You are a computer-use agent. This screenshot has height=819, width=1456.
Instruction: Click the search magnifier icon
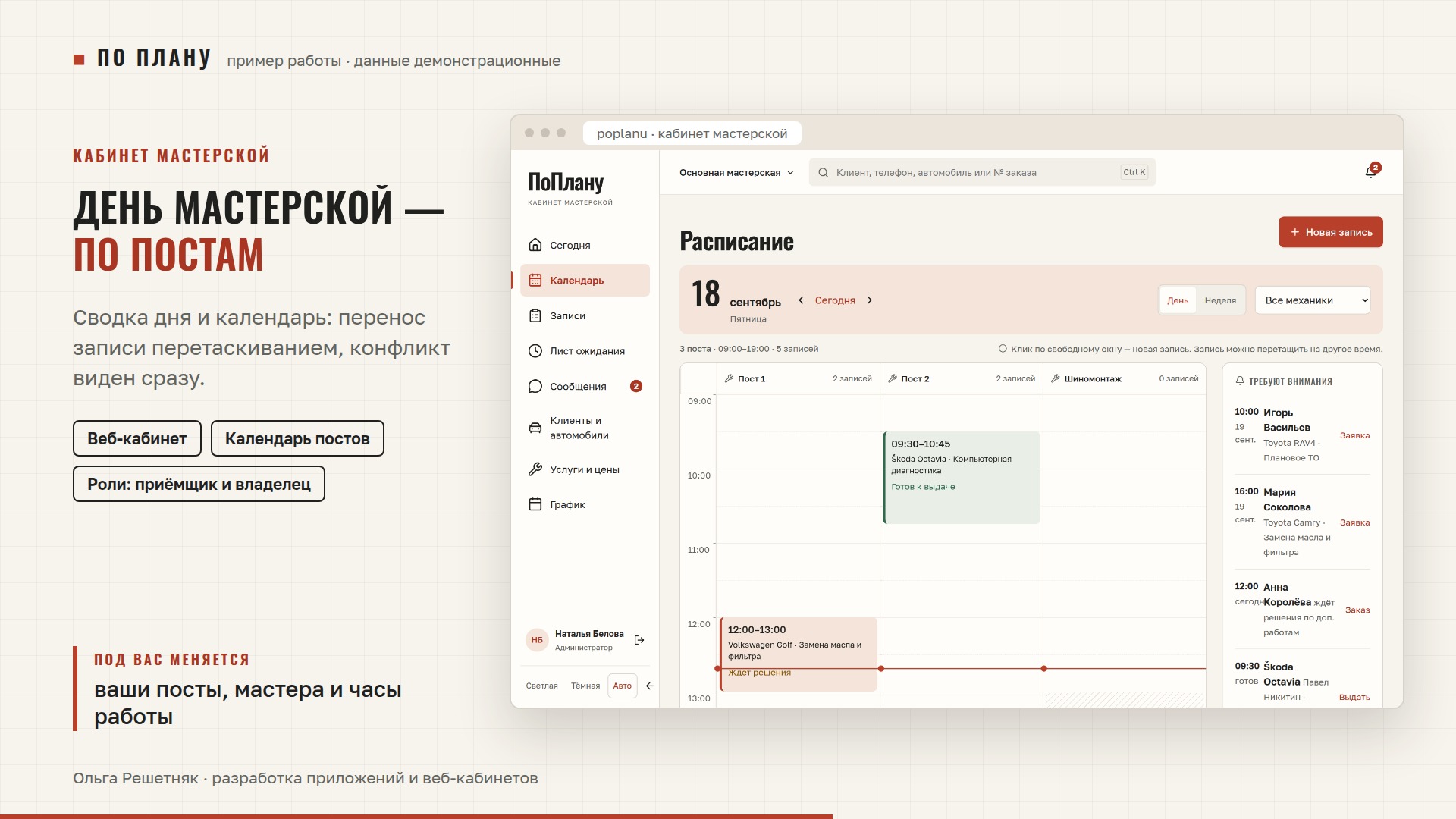[x=823, y=173]
